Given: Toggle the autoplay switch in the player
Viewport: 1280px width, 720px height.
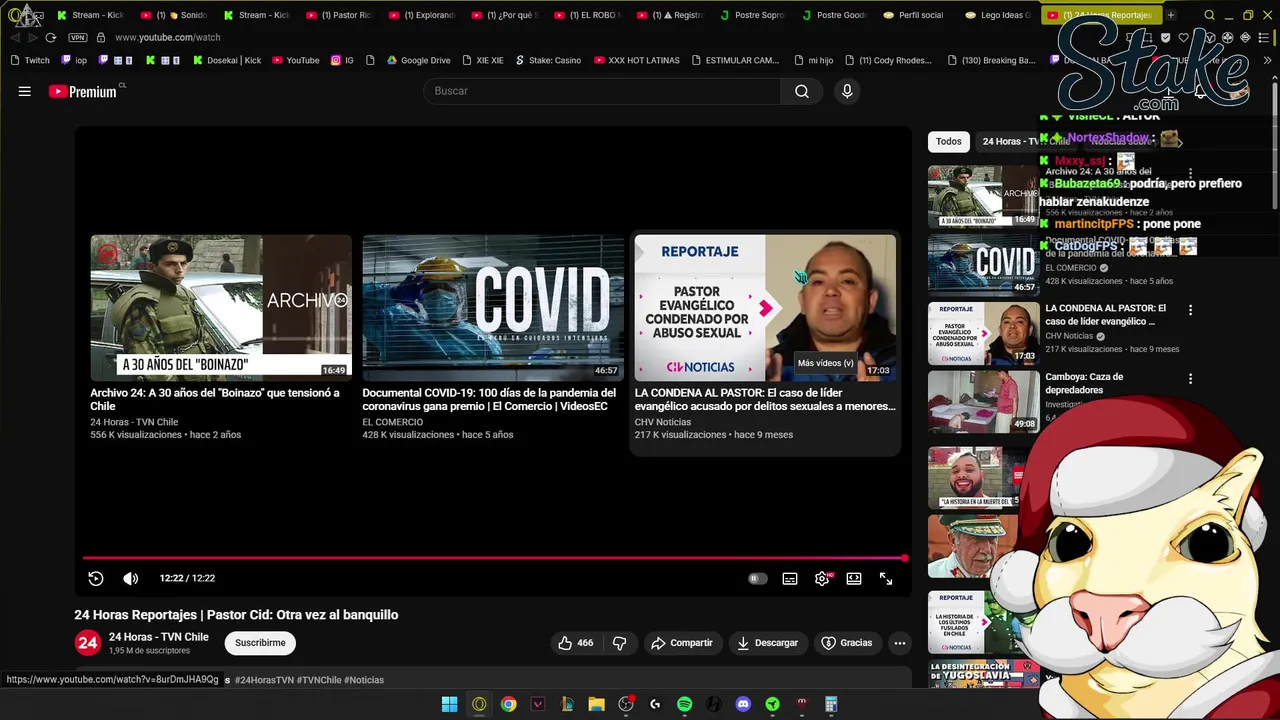Looking at the screenshot, I should (x=758, y=578).
